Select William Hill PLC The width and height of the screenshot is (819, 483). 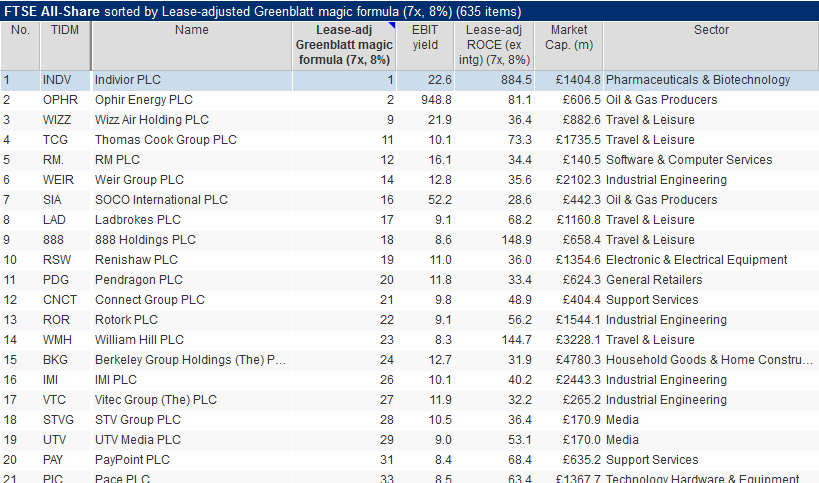[x=139, y=339]
